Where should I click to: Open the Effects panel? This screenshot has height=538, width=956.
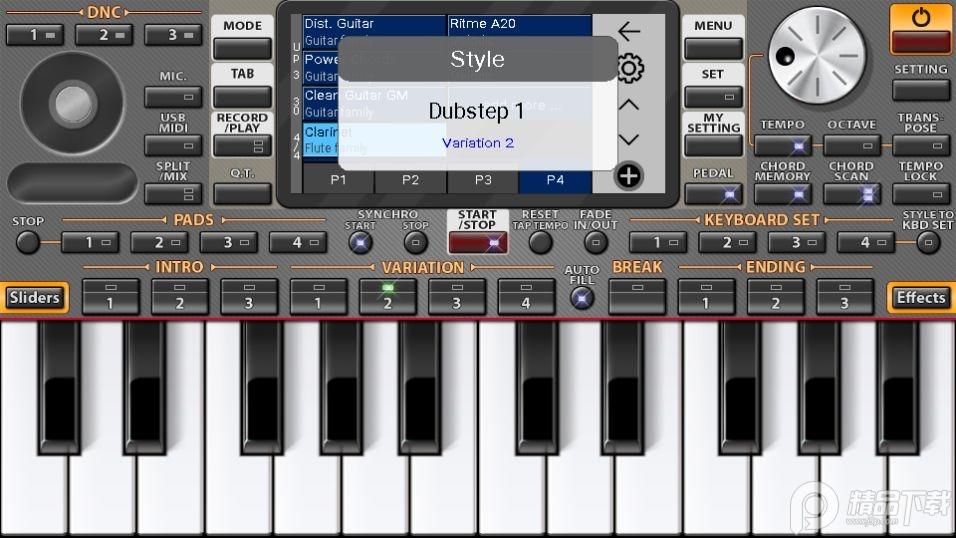(x=920, y=297)
